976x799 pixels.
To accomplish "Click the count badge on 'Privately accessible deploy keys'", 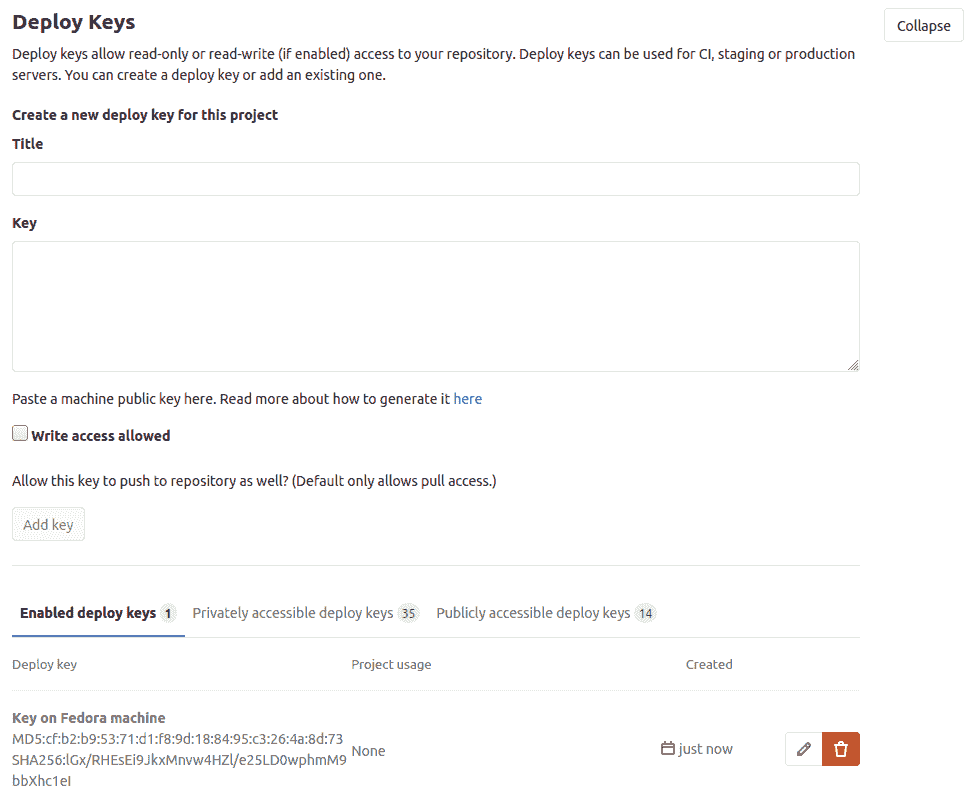I will (x=410, y=612).
